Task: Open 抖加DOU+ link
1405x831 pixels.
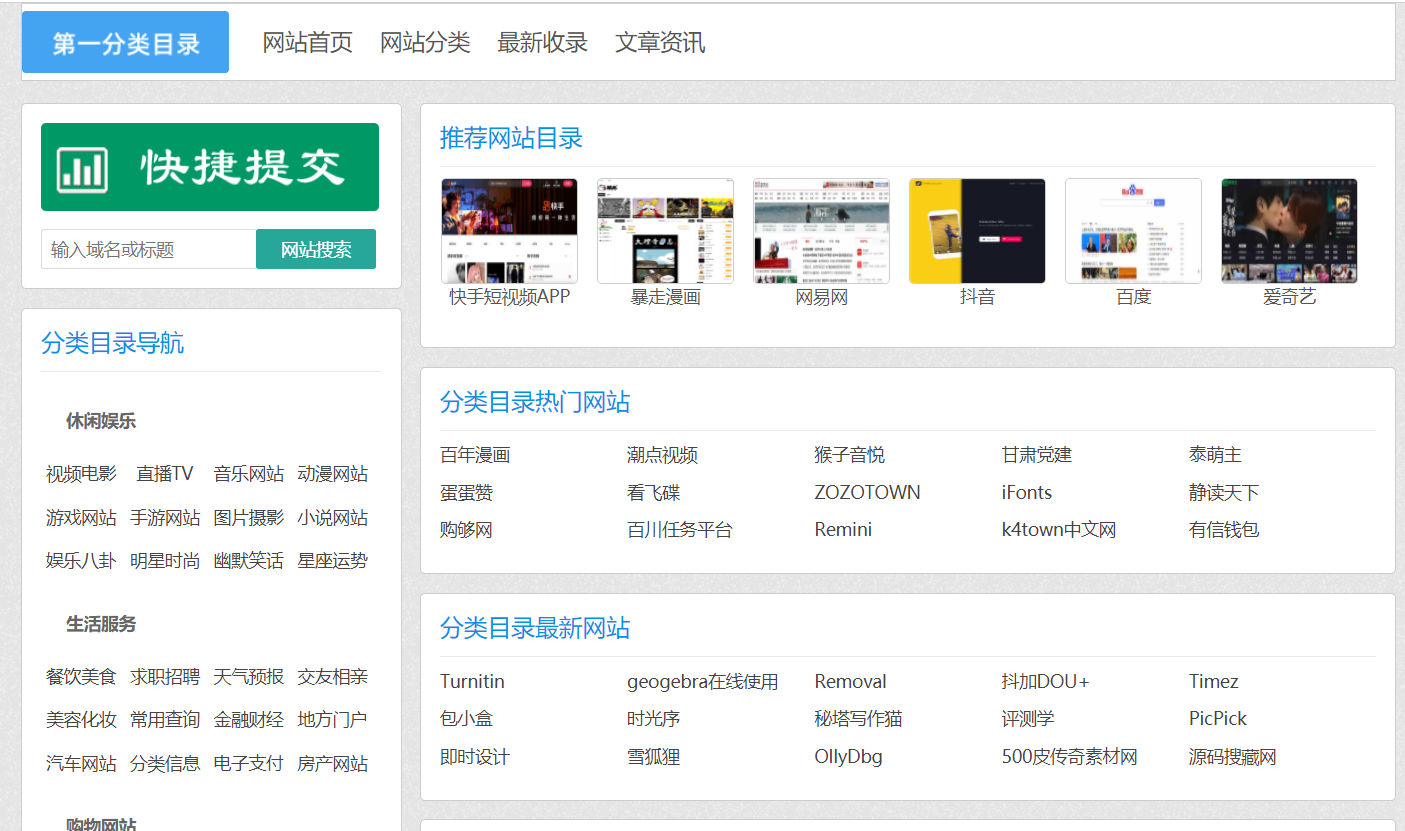Action: point(1045,682)
